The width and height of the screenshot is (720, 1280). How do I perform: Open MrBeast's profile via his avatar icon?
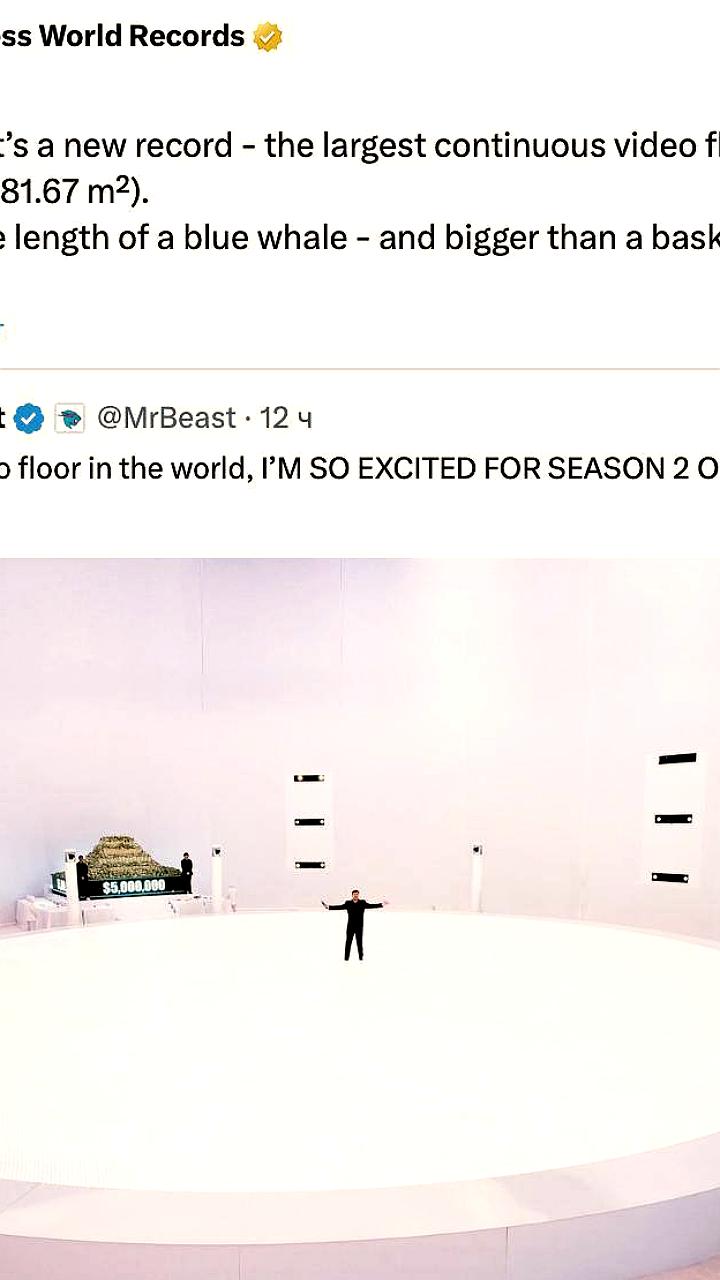[70, 418]
